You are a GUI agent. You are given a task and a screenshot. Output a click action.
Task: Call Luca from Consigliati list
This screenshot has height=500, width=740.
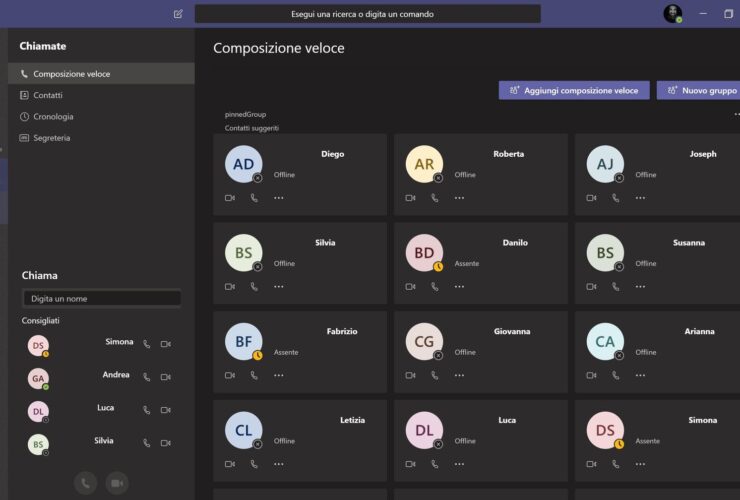147,410
